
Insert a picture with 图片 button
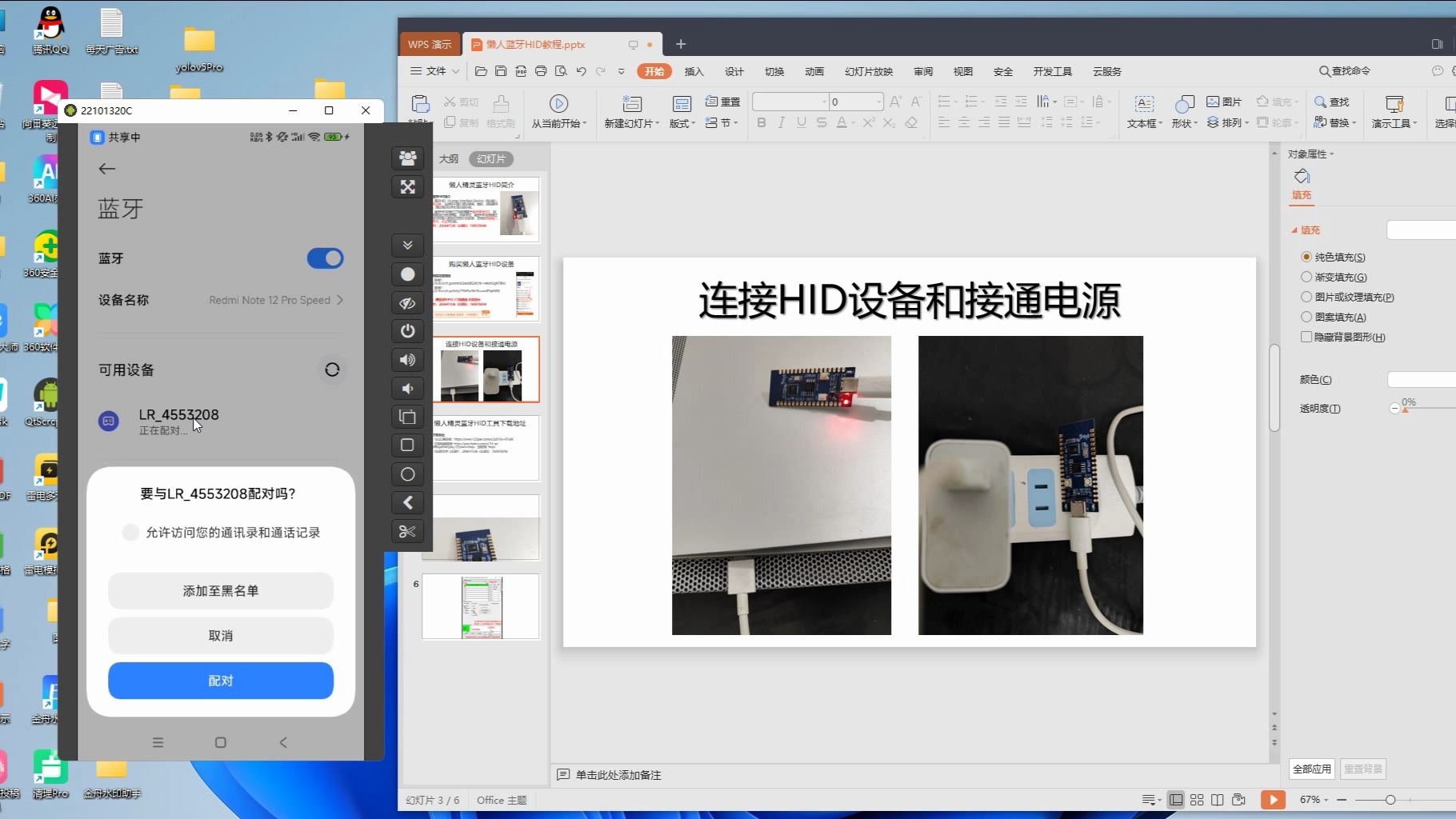[1224, 102]
